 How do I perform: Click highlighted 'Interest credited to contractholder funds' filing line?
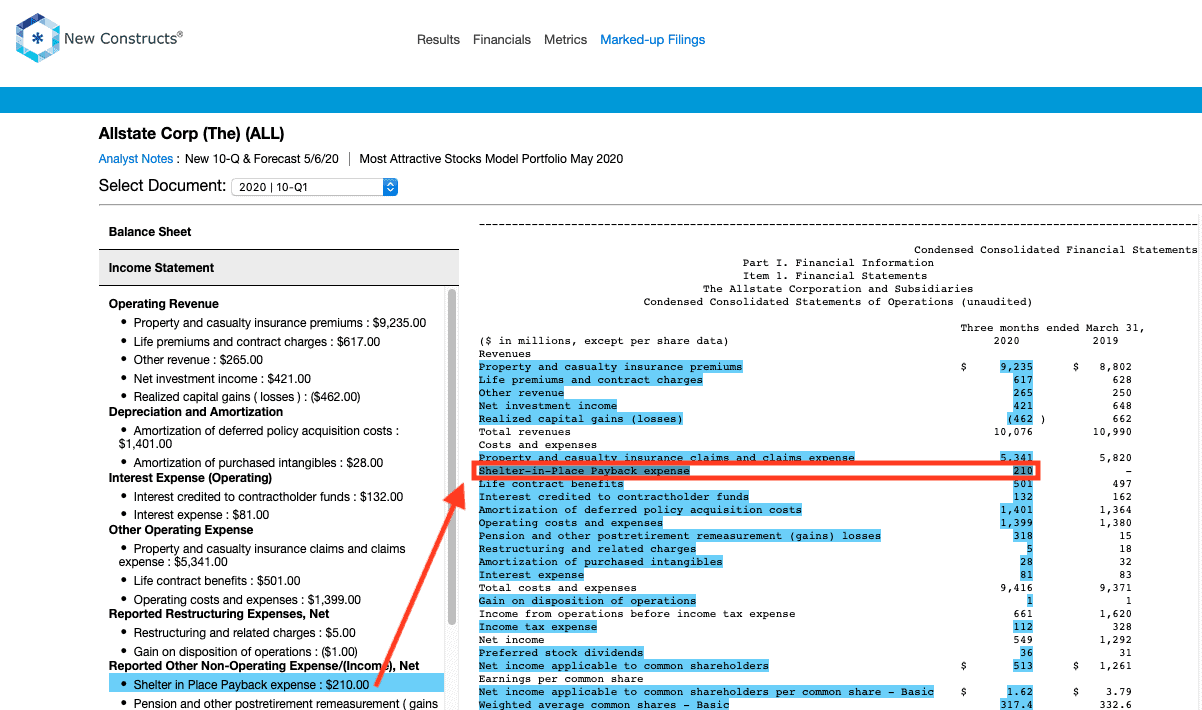[613, 497]
